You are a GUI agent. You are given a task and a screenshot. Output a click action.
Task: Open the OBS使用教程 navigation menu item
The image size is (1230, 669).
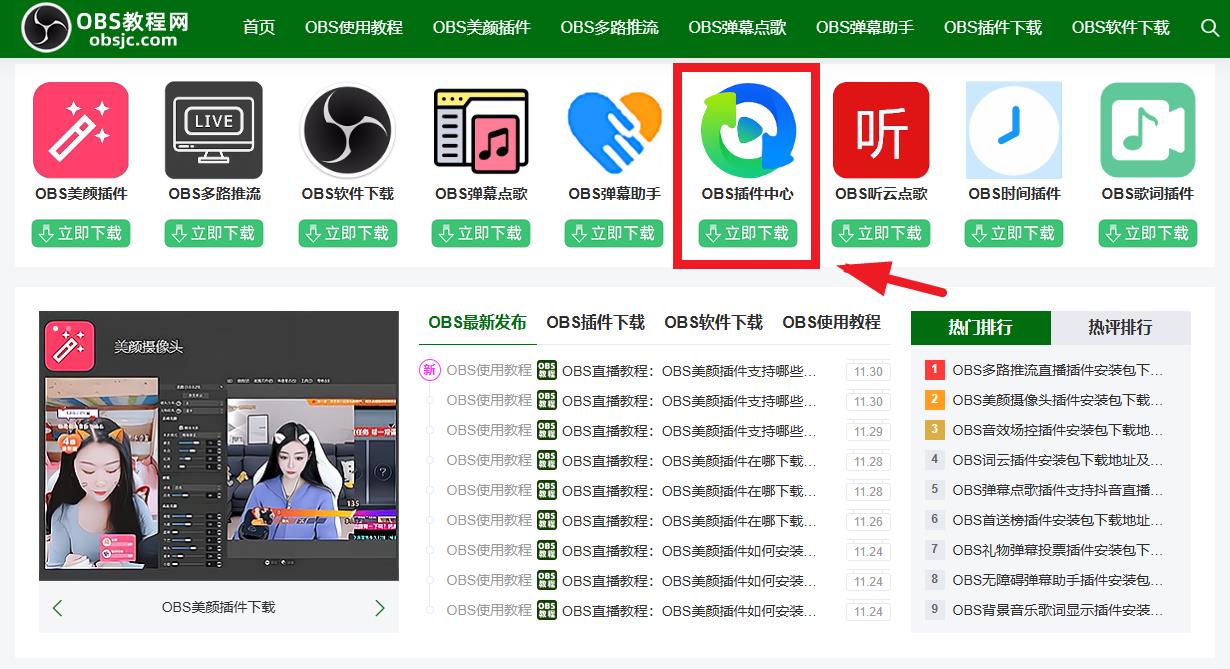(354, 27)
